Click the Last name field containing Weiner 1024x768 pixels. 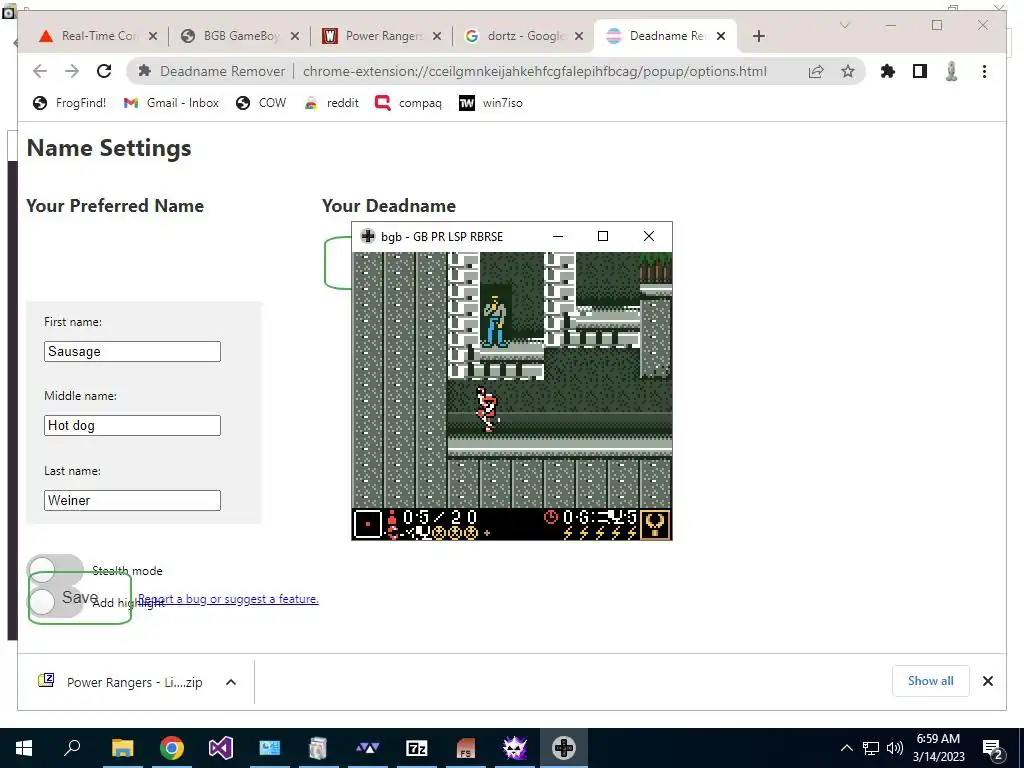[133, 500]
